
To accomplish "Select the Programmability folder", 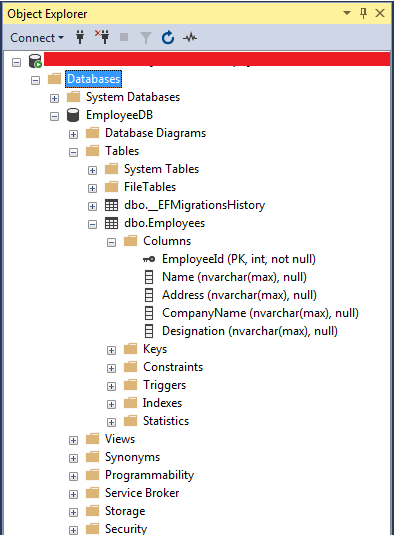I will coord(149,475).
